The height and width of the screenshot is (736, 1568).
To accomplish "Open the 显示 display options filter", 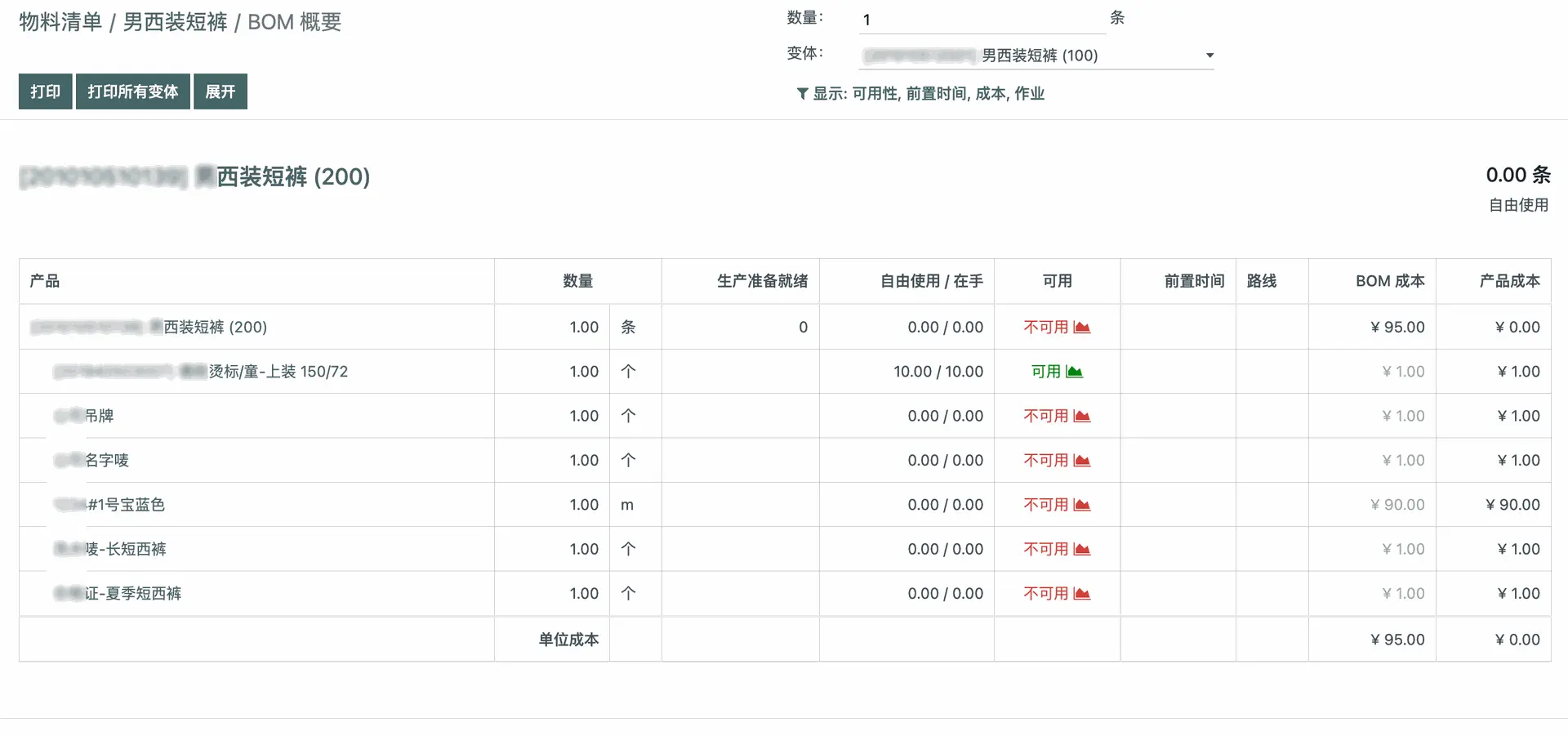I will (928, 94).
